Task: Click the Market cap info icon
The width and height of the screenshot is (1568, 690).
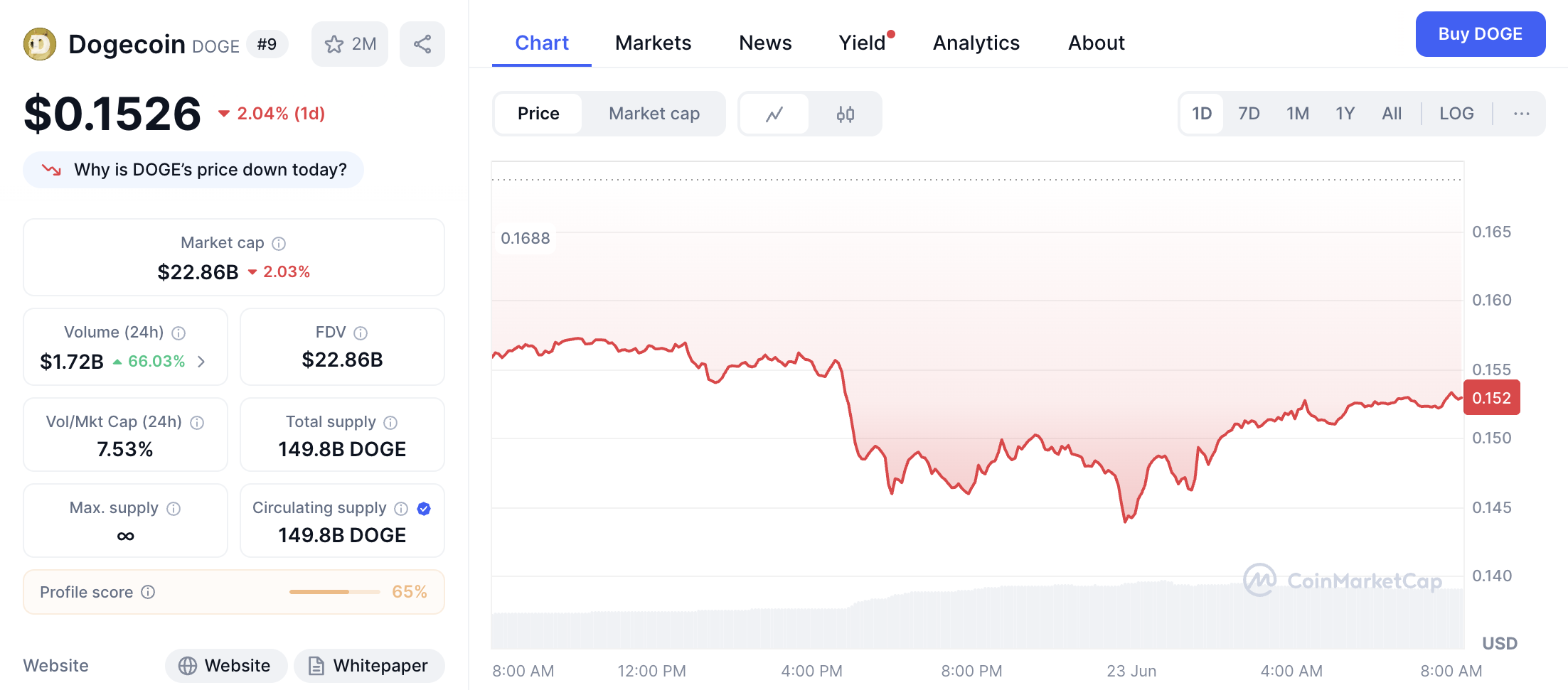Action: 279,244
